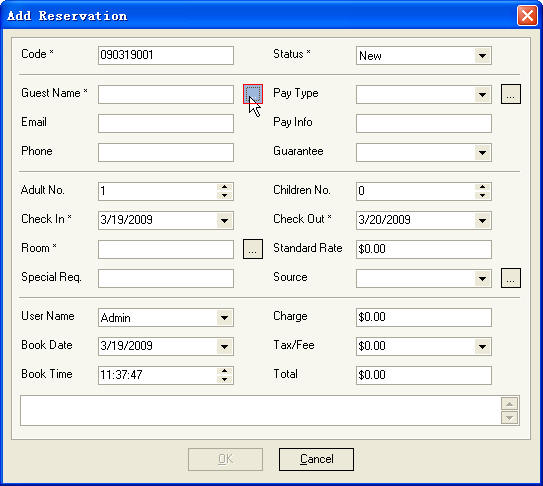543x486 pixels.
Task: Browse rooms with the Room ellipsis button
Action: pyautogui.click(x=253, y=249)
